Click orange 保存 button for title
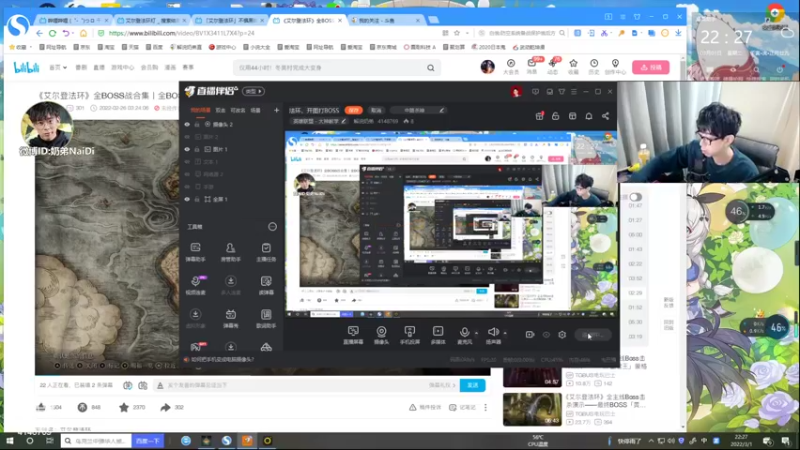Screen dimensions: 800x450 point(353,110)
